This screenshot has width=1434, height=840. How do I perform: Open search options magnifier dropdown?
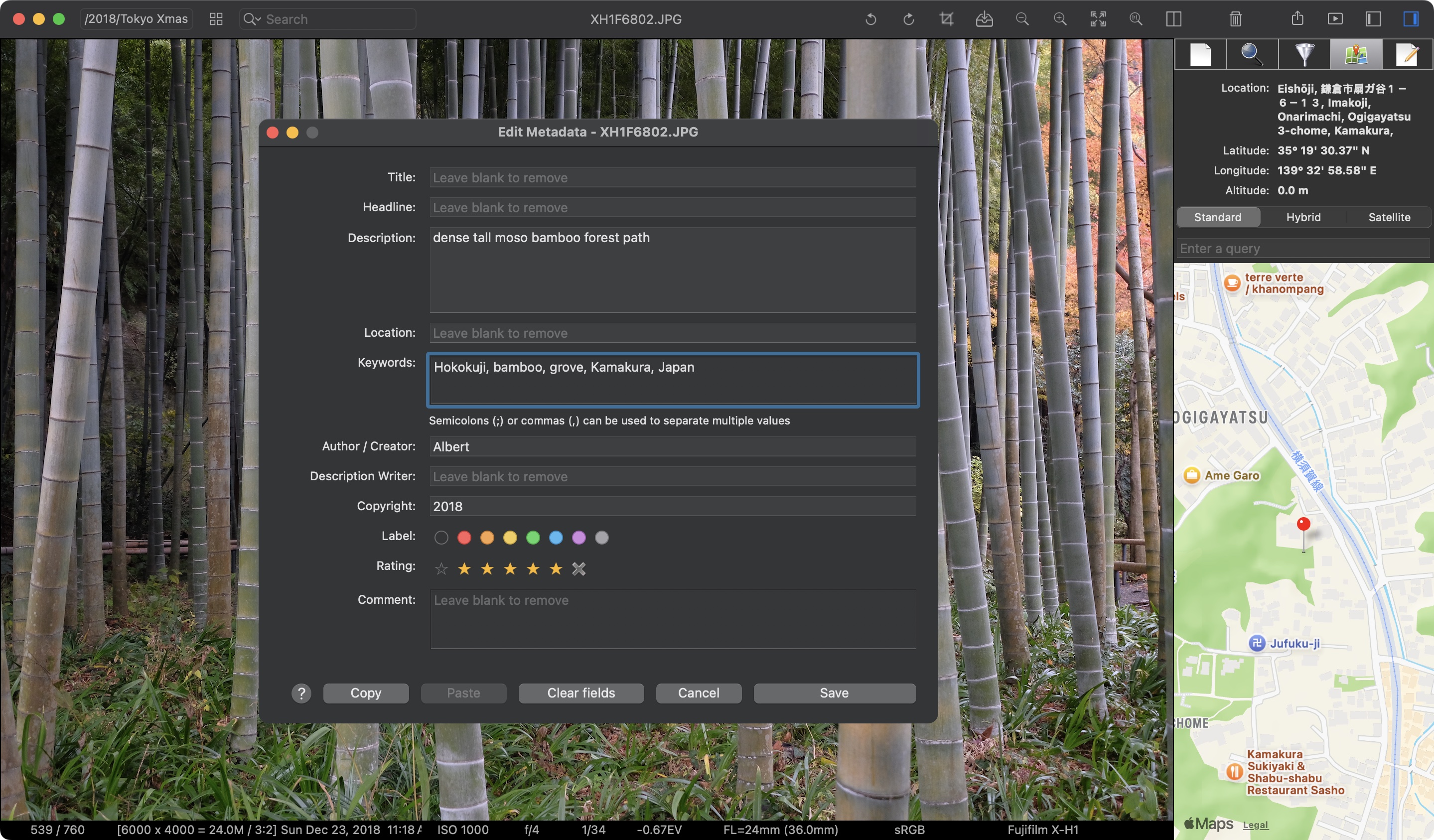pyautogui.click(x=252, y=19)
